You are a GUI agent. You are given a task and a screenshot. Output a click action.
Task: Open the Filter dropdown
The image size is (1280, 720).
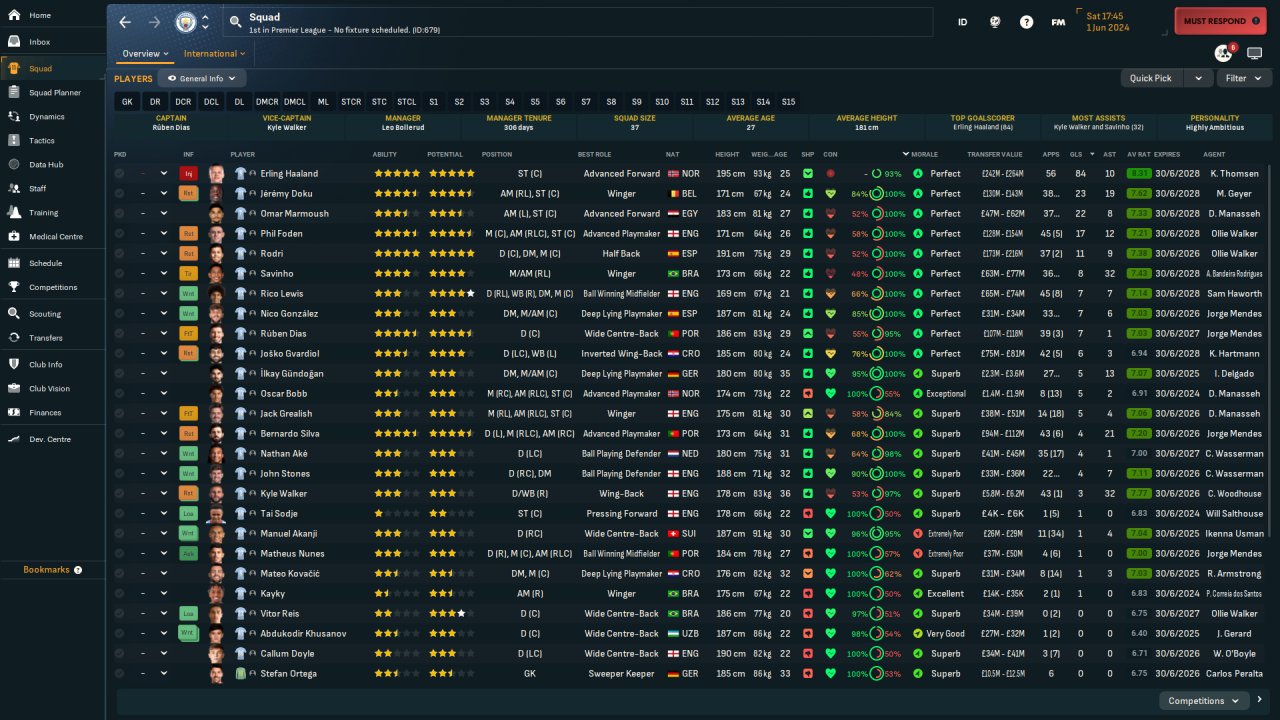pyautogui.click(x=1244, y=78)
